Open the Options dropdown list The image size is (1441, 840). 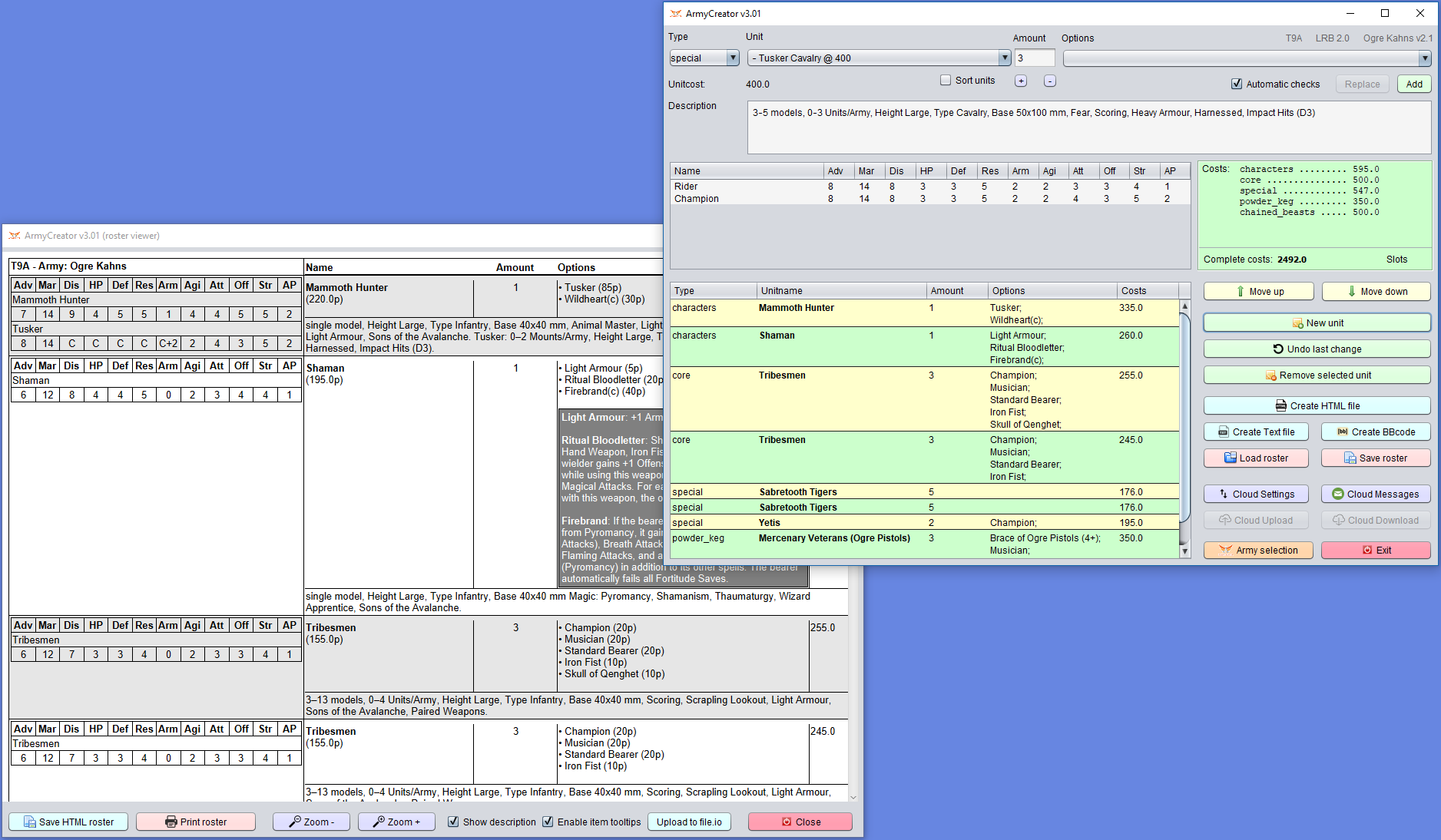[x=1424, y=58]
